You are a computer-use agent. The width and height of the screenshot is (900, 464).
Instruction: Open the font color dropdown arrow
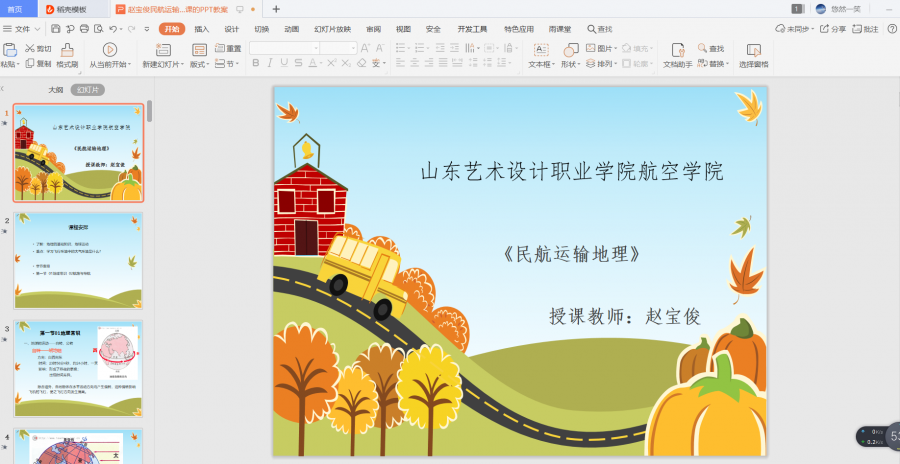(320, 63)
